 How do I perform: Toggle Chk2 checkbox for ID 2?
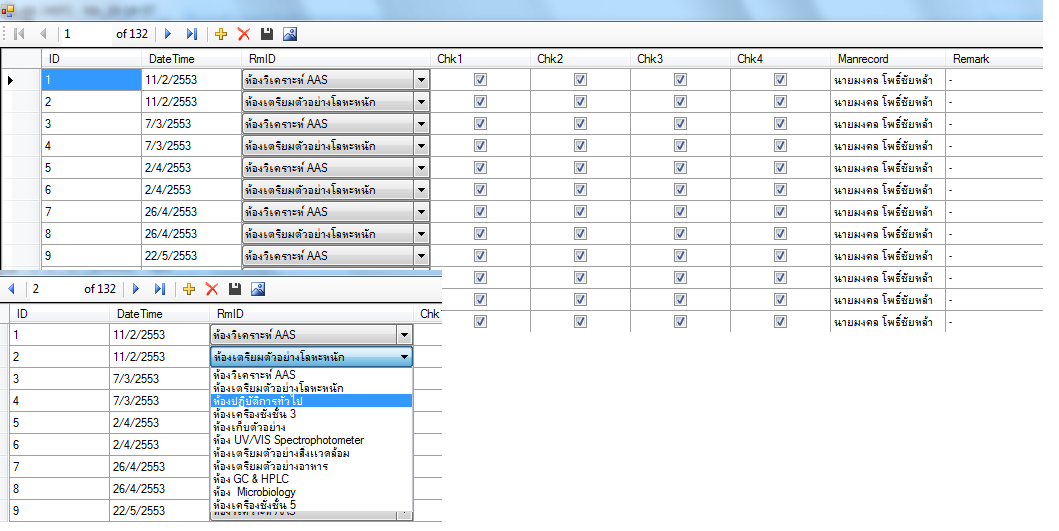[x=580, y=101]
